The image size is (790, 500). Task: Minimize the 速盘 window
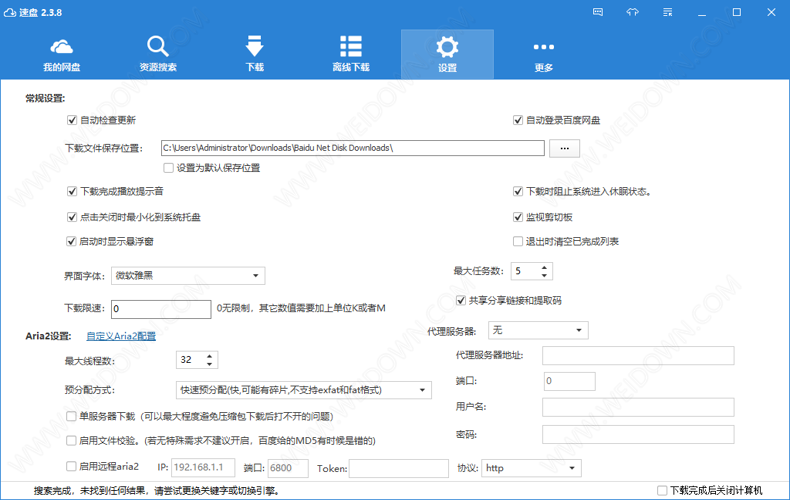702,13
